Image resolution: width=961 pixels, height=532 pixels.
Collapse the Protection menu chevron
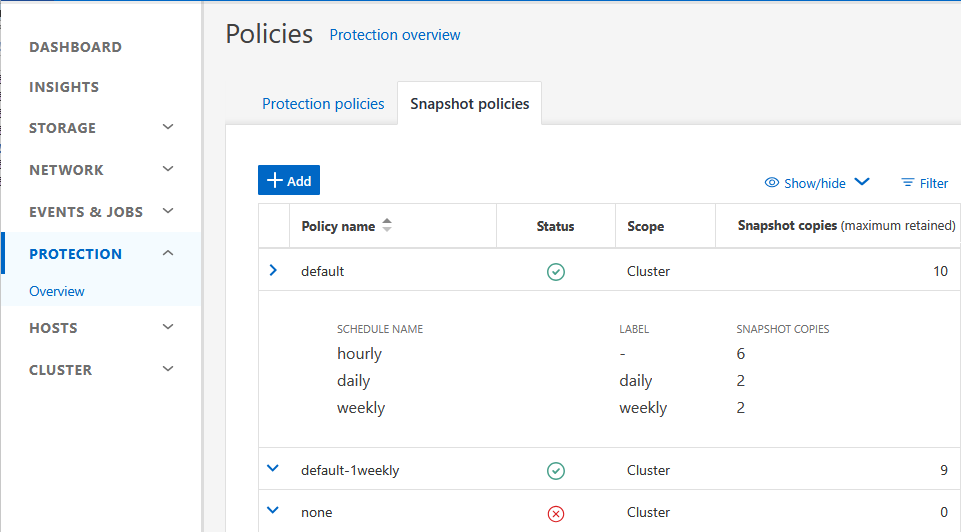pyautogui.click(x=168, y=253)
